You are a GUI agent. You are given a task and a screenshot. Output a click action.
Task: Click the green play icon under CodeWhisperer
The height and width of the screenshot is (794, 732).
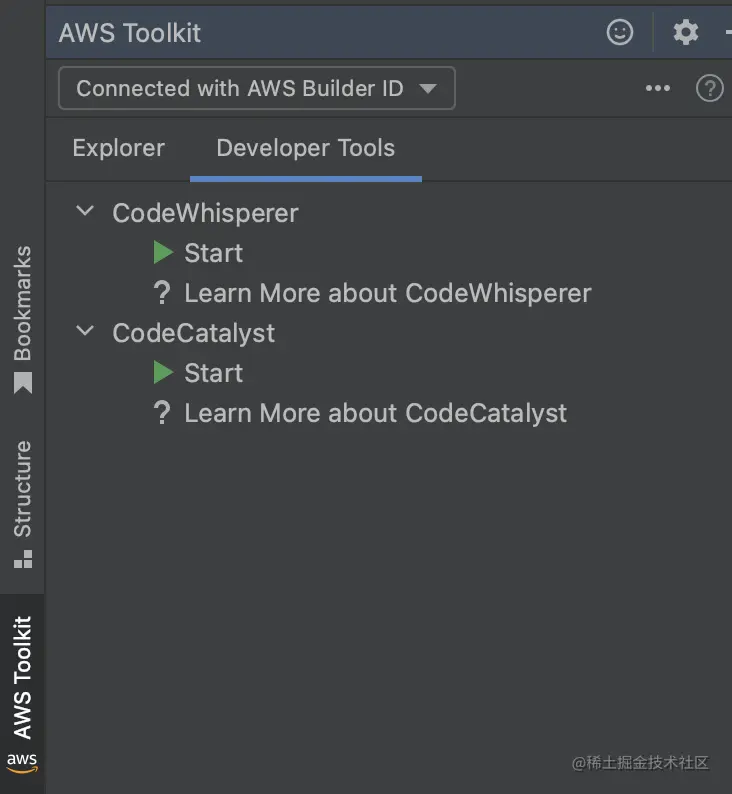click(x=163, y=252)
